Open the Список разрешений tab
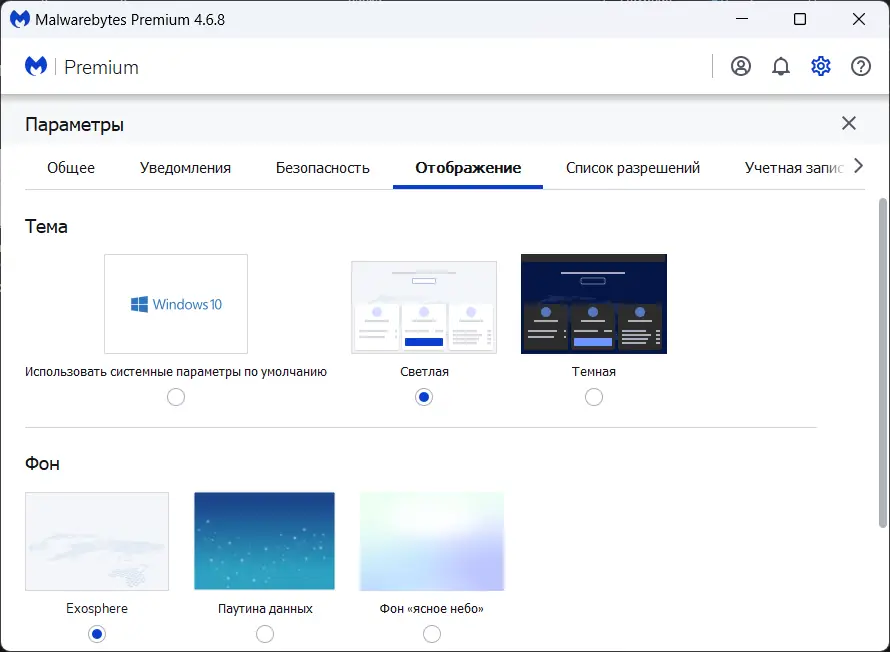The width and height of the screenshot is (890, 652). coord(633,168)
